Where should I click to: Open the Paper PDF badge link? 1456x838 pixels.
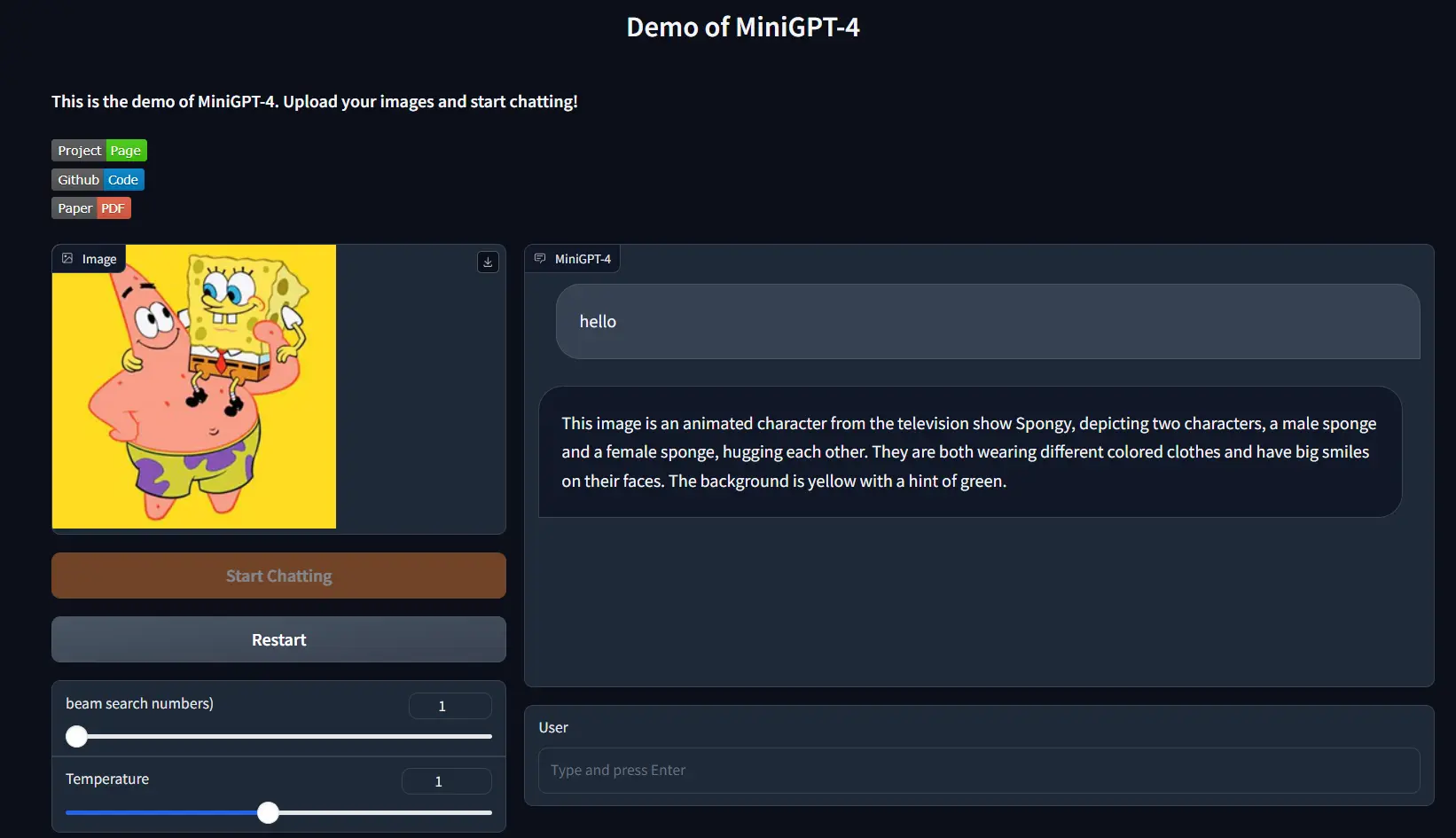91,208
